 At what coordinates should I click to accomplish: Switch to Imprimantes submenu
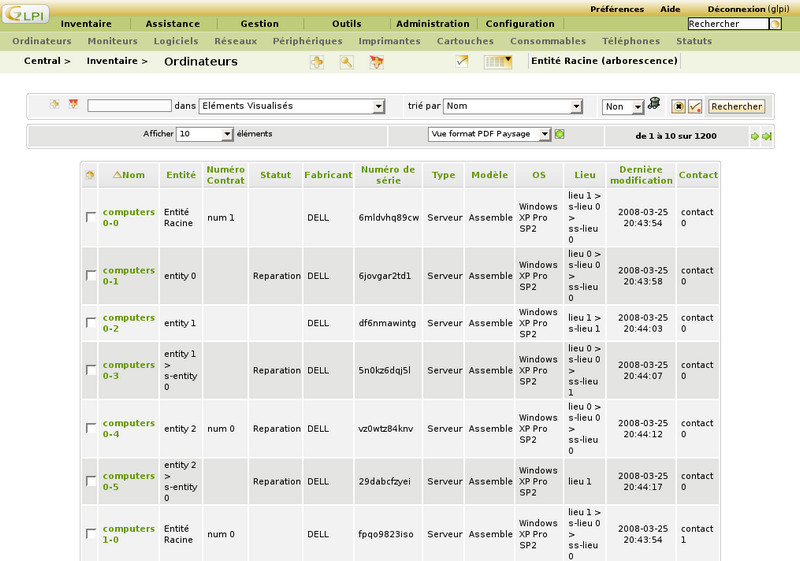tap(389, 41)
